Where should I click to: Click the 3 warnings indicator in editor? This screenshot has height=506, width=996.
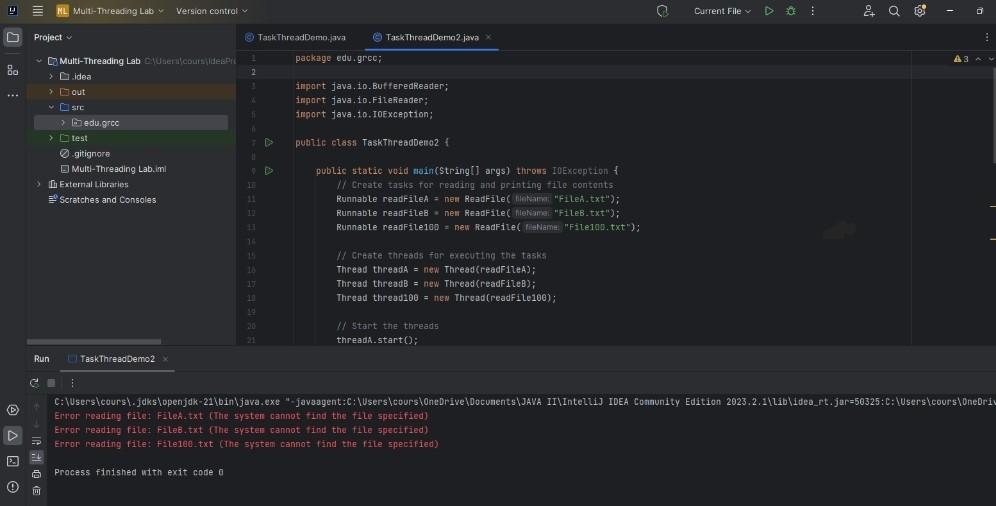coord(961,60)
